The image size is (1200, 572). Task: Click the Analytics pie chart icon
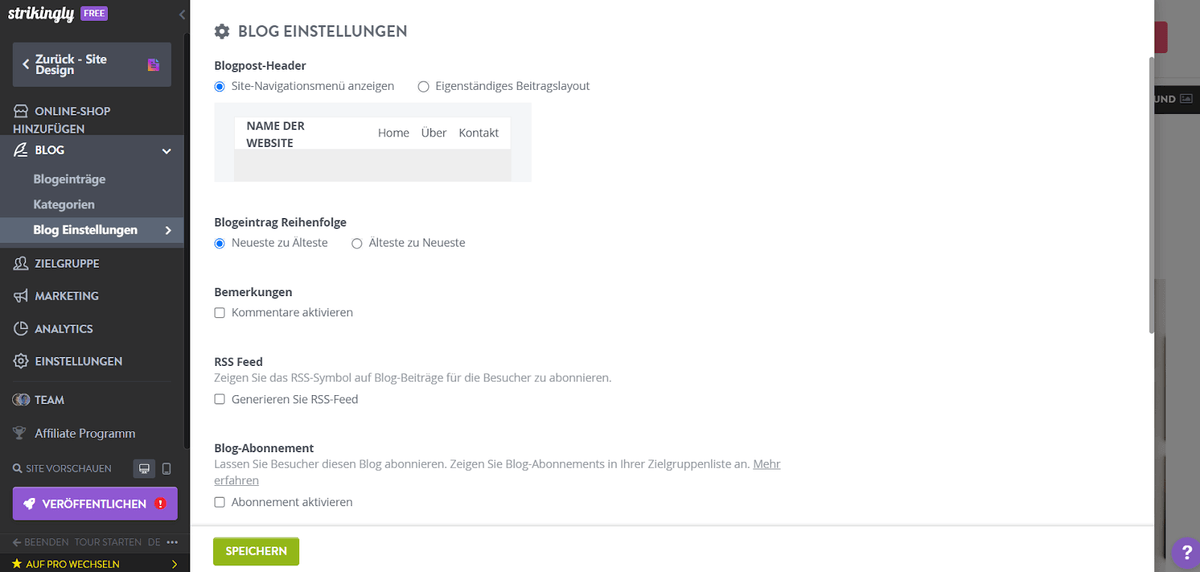coord(20,329)
